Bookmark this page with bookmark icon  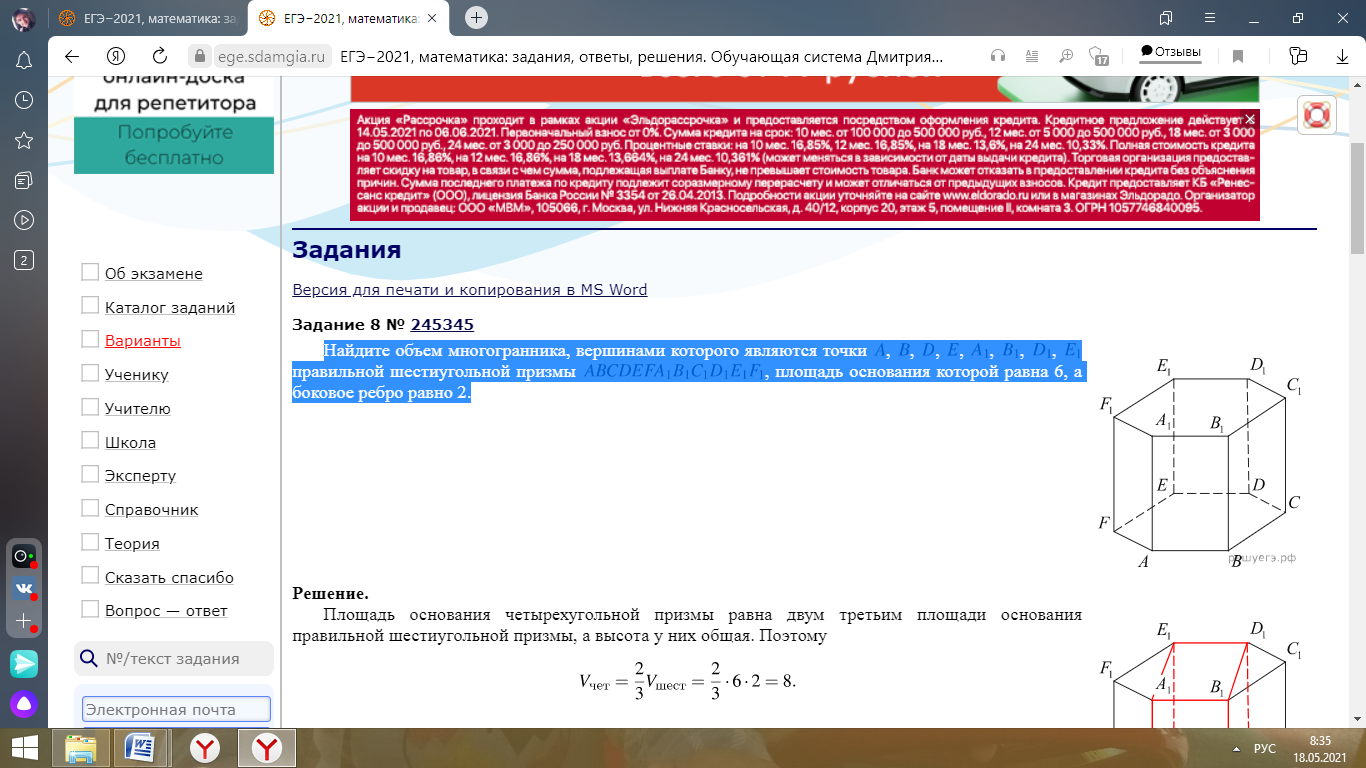pos(1238,56)
